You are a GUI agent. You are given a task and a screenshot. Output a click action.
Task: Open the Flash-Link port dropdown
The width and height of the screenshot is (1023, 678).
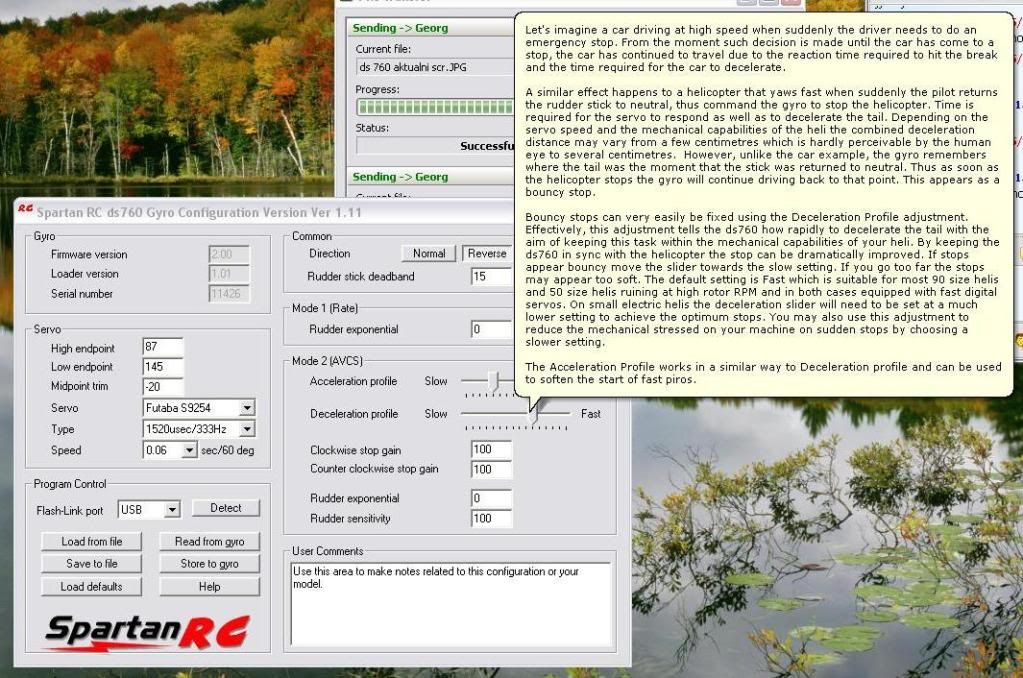[x=172, y=510]
